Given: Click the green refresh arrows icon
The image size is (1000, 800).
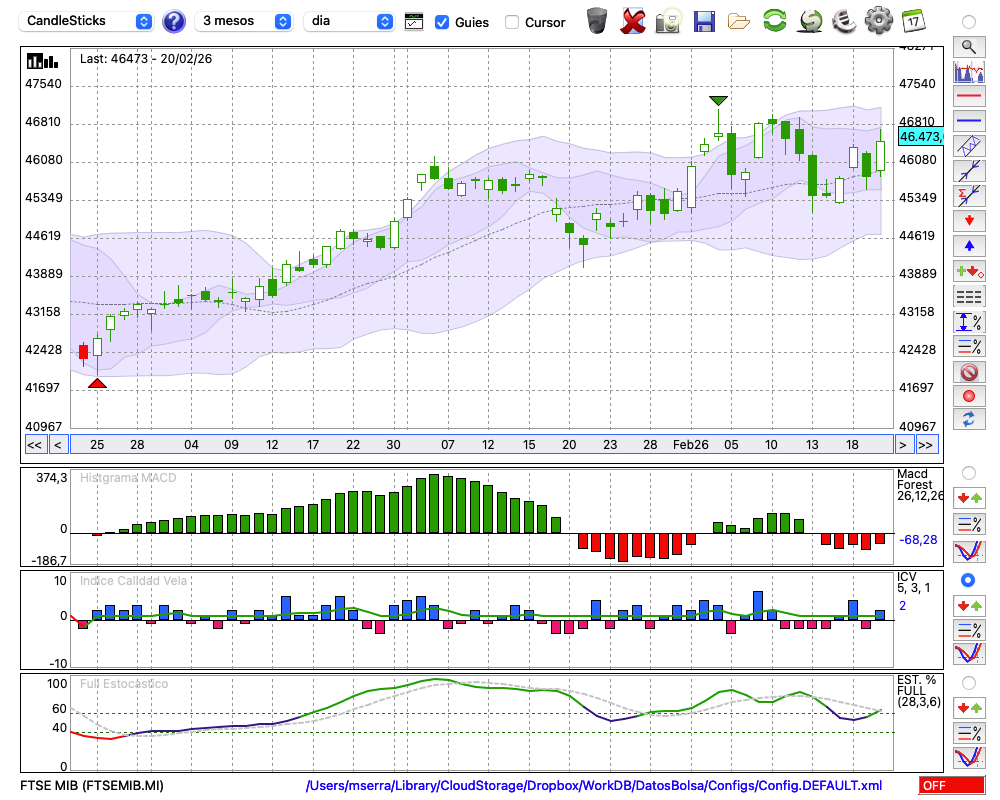Looking at the screenshot, I should click(774, 20).
